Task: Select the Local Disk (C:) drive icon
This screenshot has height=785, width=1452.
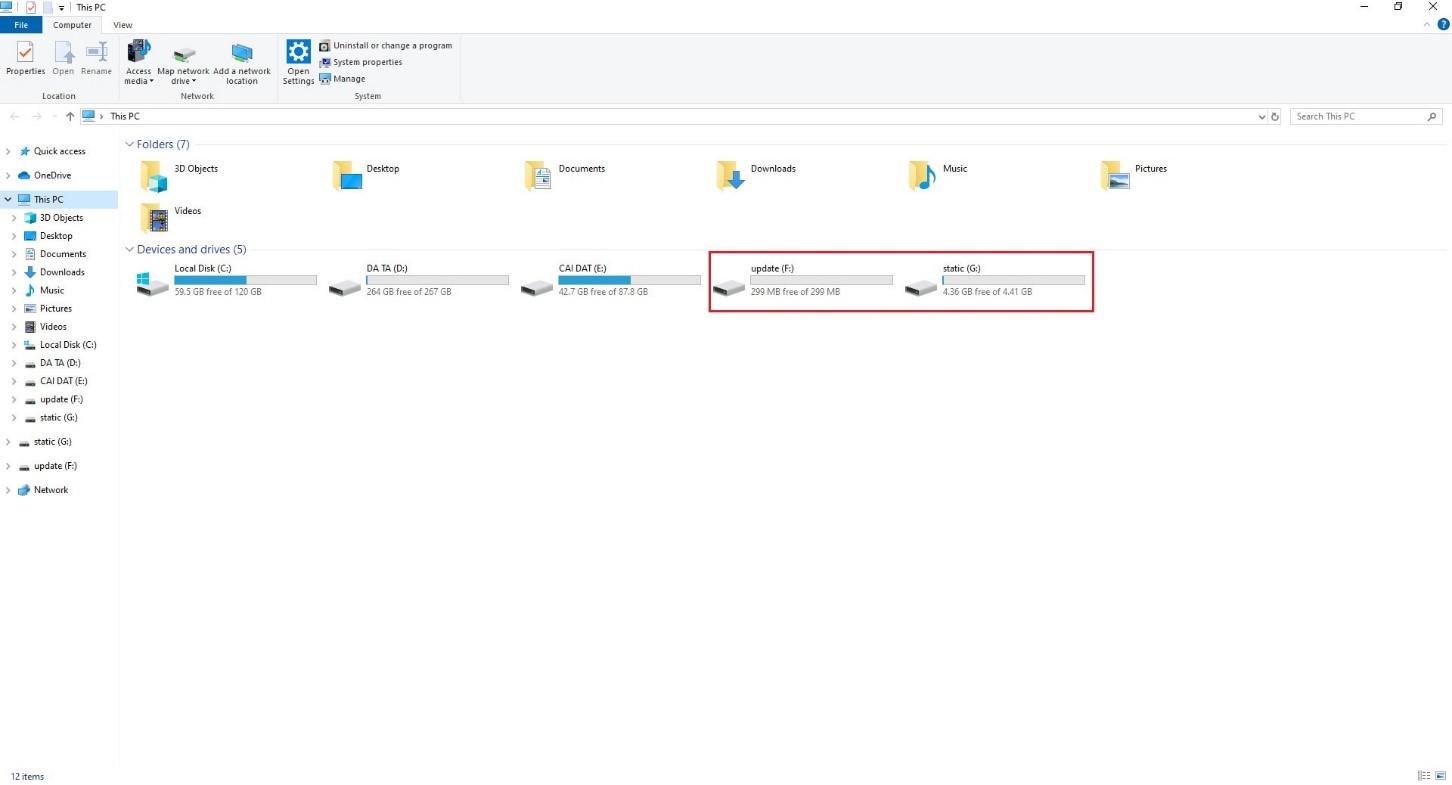Action: (153, 284)
